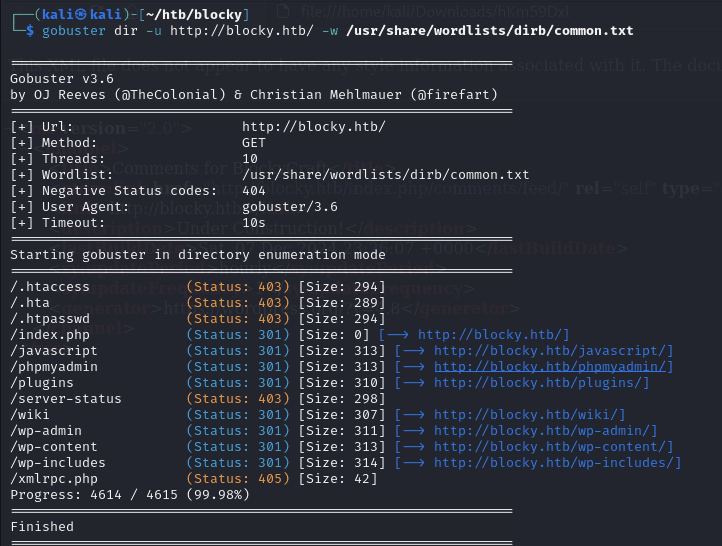Open the http://blocky.htb/javascript/ redirect URL
Screen dimensions: 722x546
point(553,351)
